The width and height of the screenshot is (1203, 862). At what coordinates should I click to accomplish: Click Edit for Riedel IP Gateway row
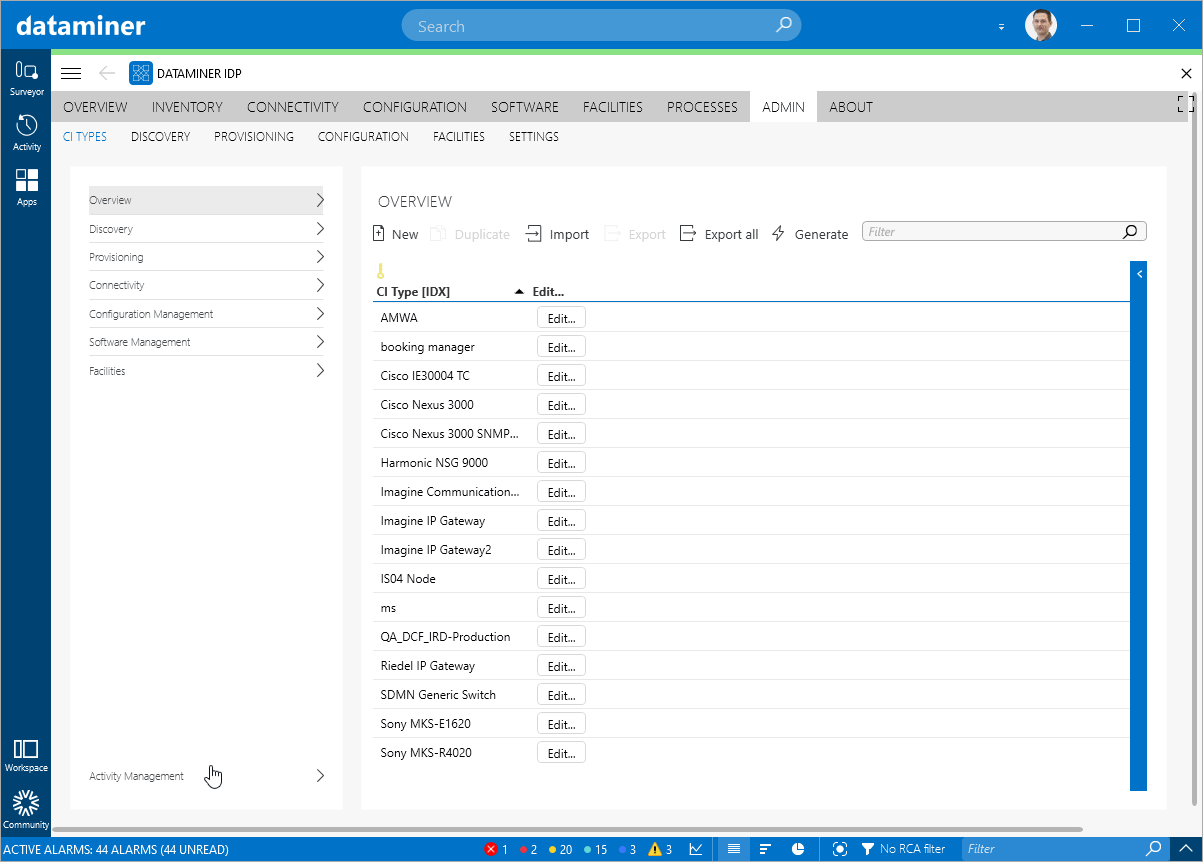[561, 666]
